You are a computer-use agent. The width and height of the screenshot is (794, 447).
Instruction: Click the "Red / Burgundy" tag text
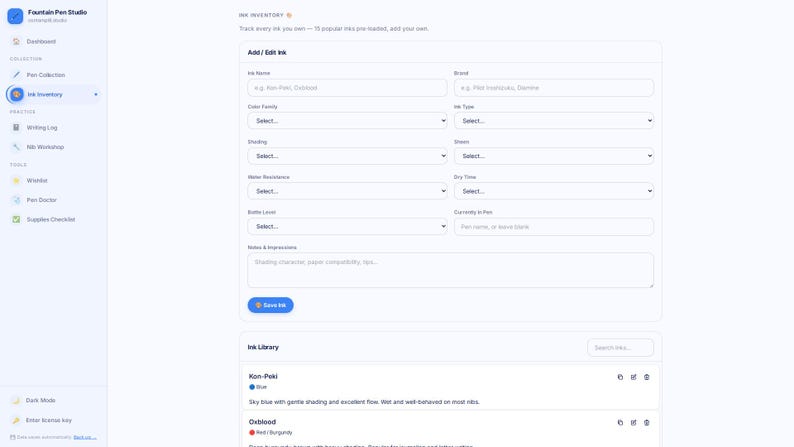coord(274,433)
